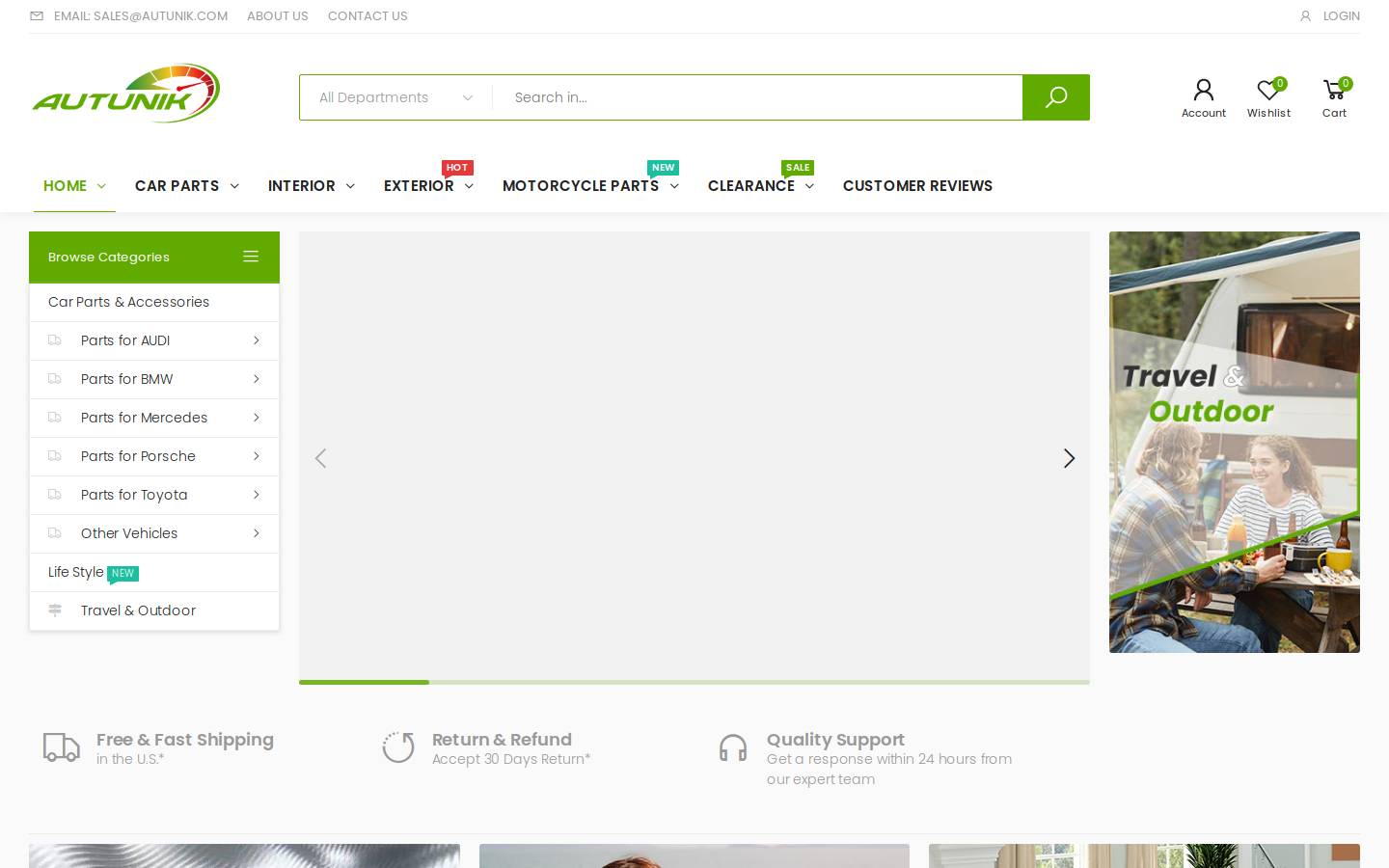Click the truck icon beside Parts for Porsche
Image resolution: width=1389 pixels, height=868 pixels.
pos(55,456)
